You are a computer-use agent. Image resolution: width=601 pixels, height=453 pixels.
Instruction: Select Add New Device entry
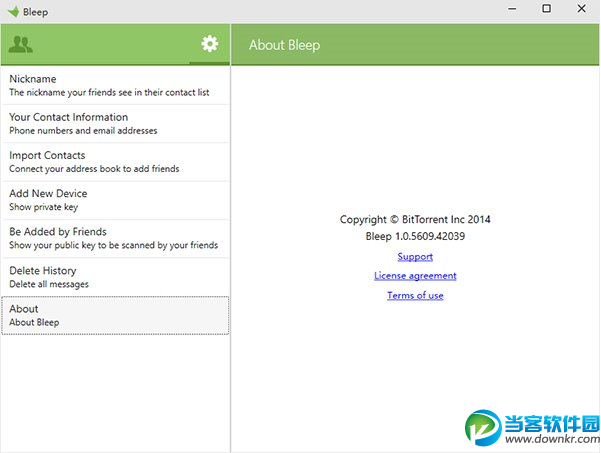click(x=115, y=200)
